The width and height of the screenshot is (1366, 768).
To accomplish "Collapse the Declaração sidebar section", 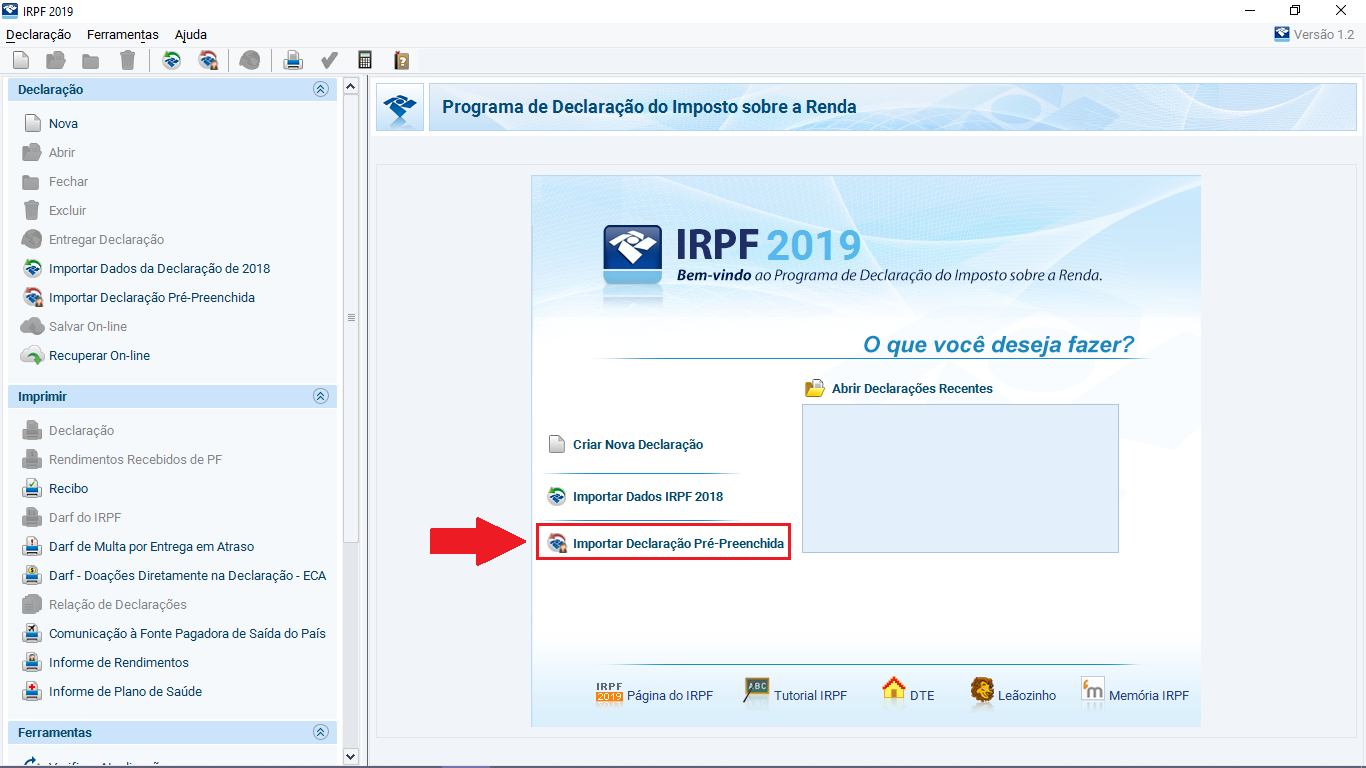I will click(321, 89).
